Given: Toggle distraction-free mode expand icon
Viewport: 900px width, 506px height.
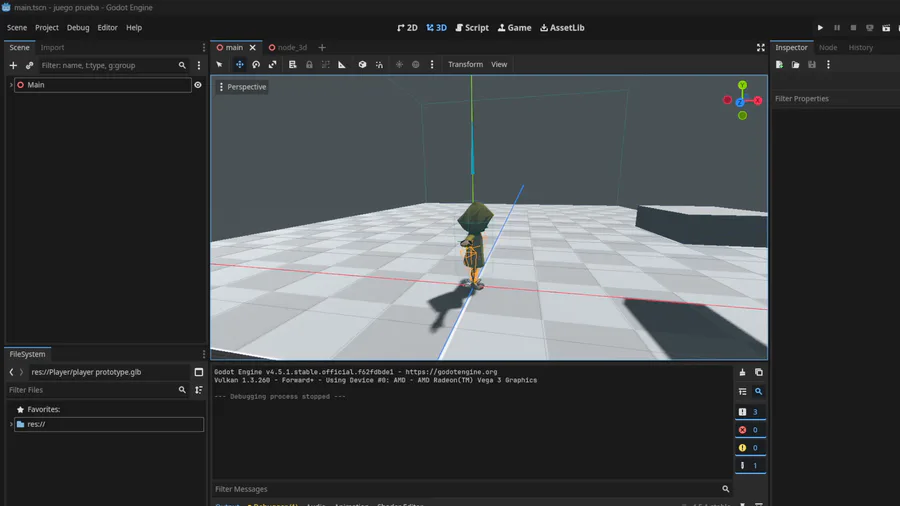Looking at the screenshot, I should tap(761, 48).
